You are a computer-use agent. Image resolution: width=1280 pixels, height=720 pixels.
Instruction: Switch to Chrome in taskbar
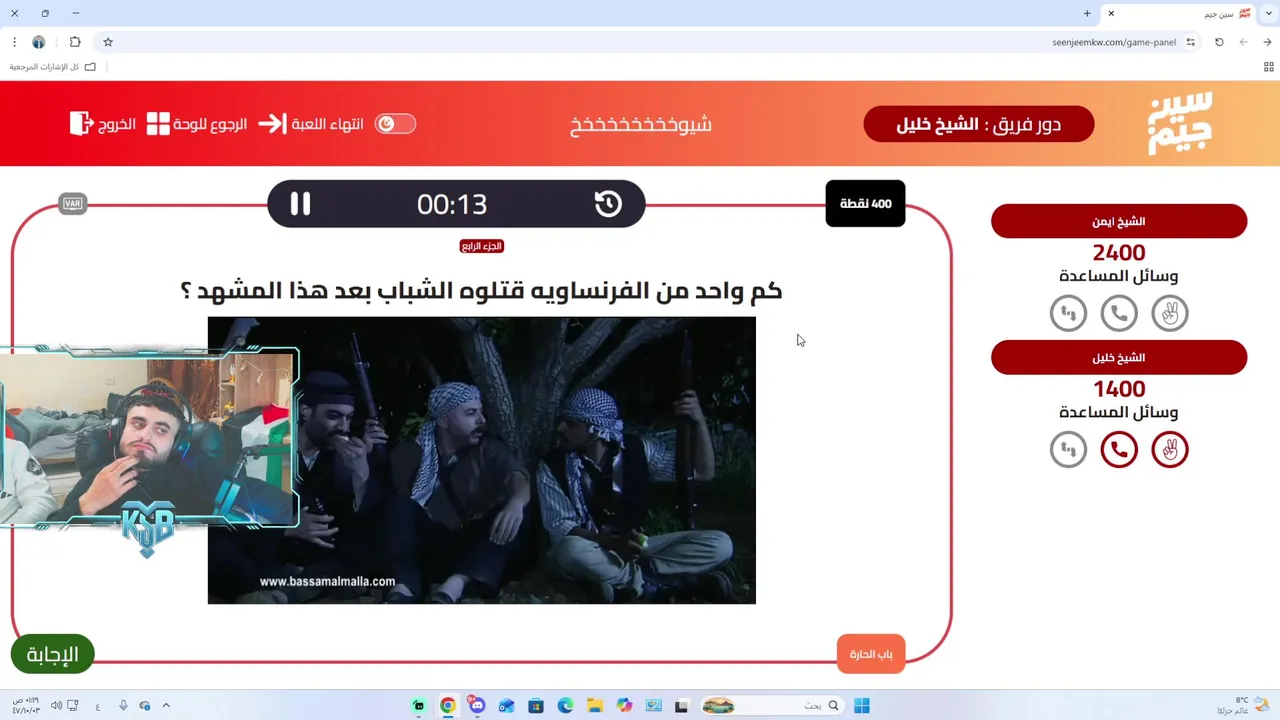click(x=448, y=706)
